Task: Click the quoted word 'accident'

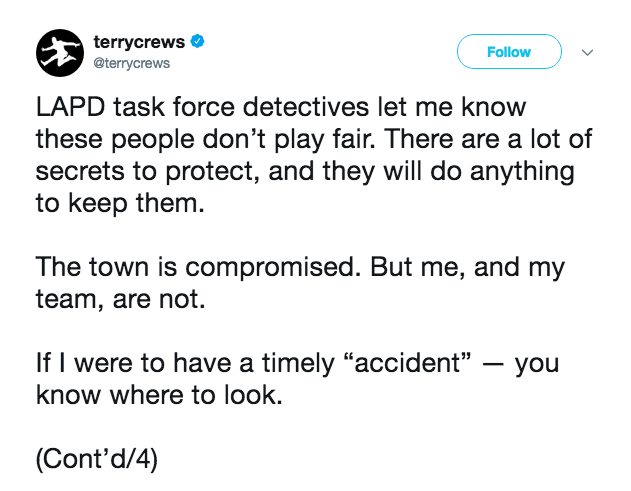Action: [x=411, y=364]
